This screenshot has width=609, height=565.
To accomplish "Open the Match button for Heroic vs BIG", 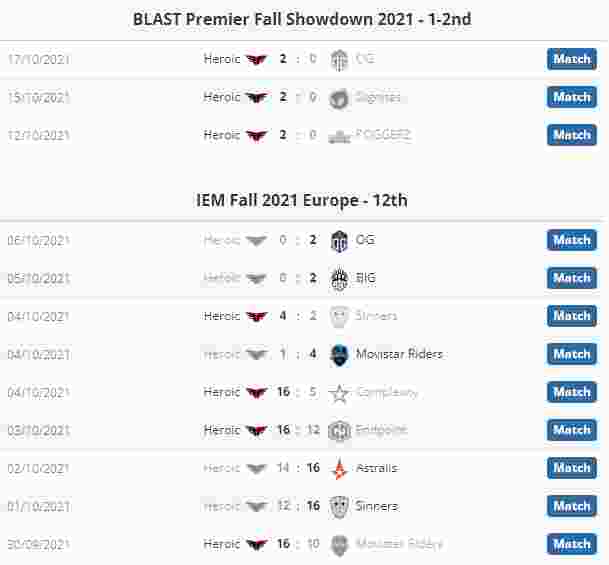I will 572,278.
